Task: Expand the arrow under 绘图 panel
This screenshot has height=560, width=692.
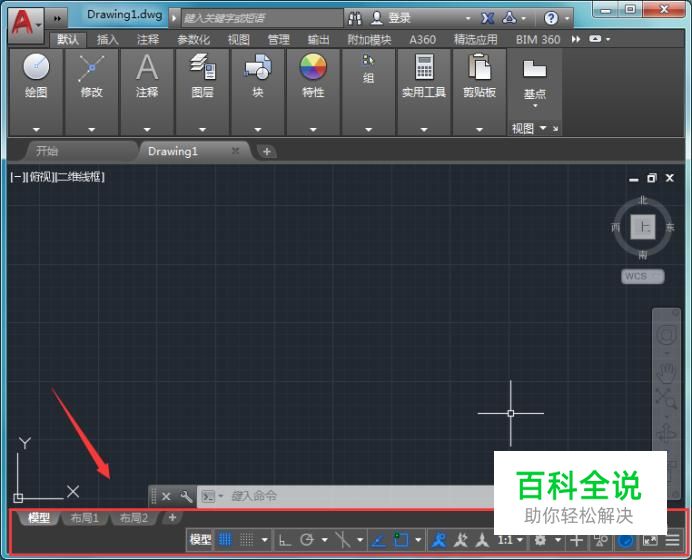Action: pyautogui.click(x=36, y=130)
